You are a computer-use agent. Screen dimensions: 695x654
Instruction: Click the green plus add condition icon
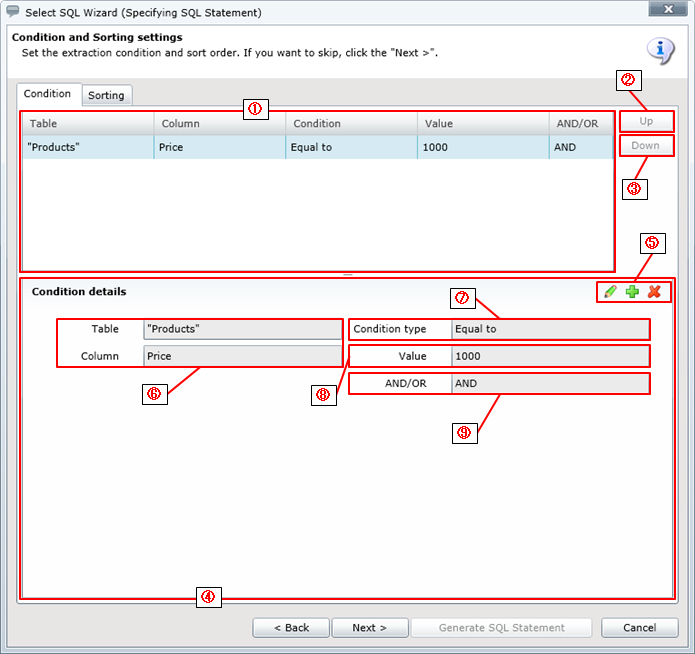click(632, 292)
